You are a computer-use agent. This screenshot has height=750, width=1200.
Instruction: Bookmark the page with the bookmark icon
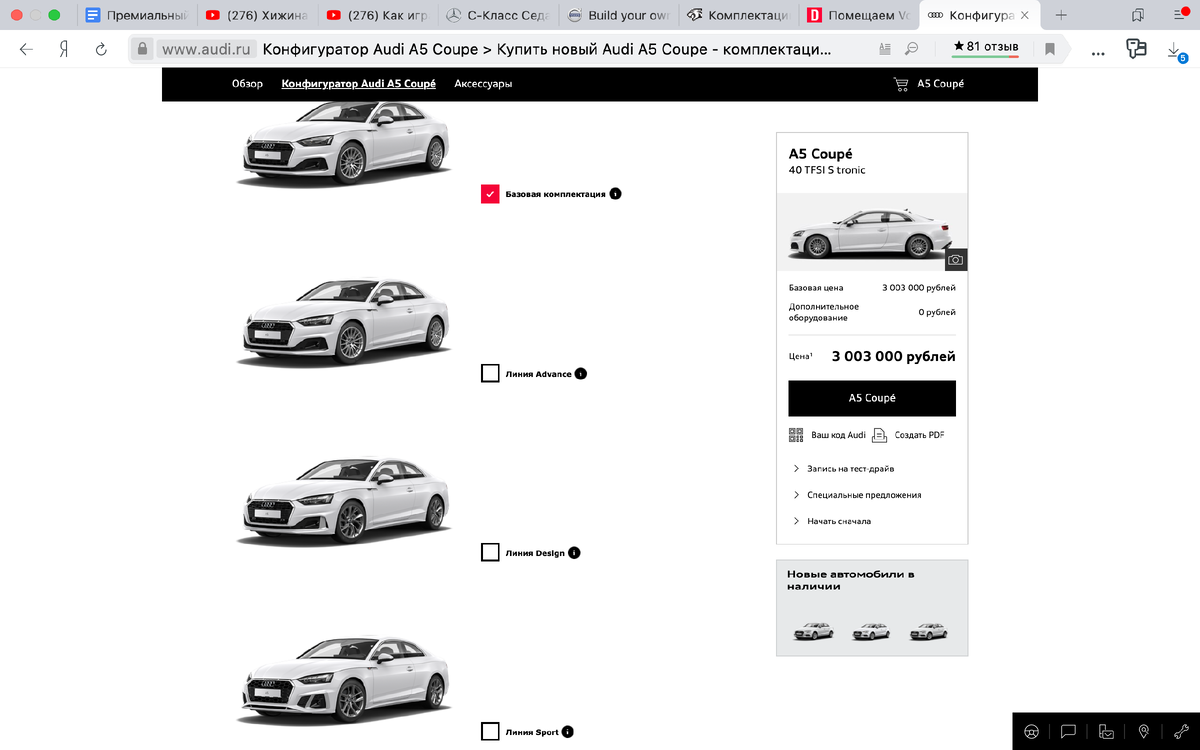click(x=1050, y=49)
